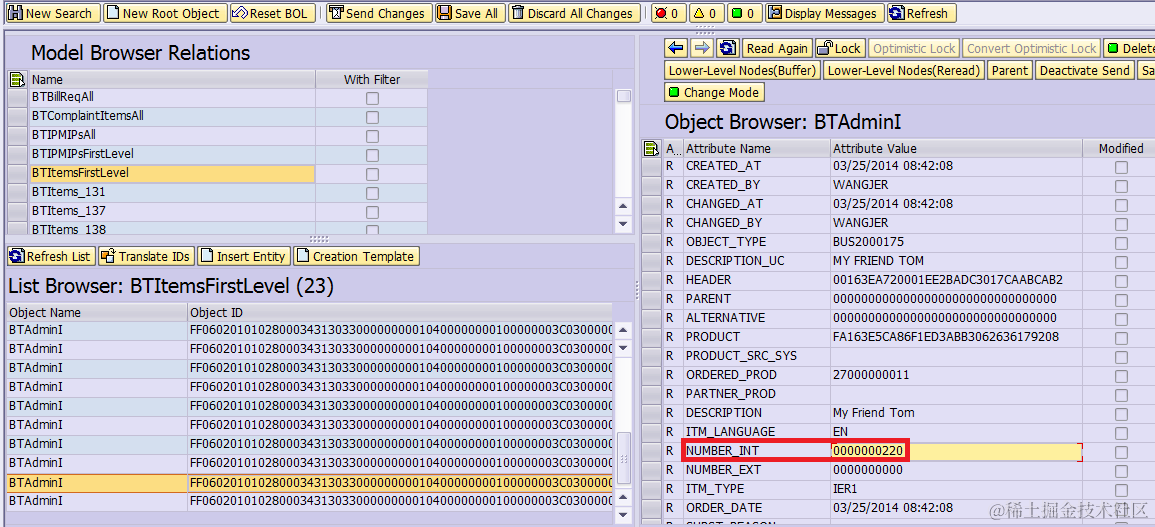Viewport: 1155px width, 527px height.
Task: Open the Creation Template button
Action: coord(357,256)
